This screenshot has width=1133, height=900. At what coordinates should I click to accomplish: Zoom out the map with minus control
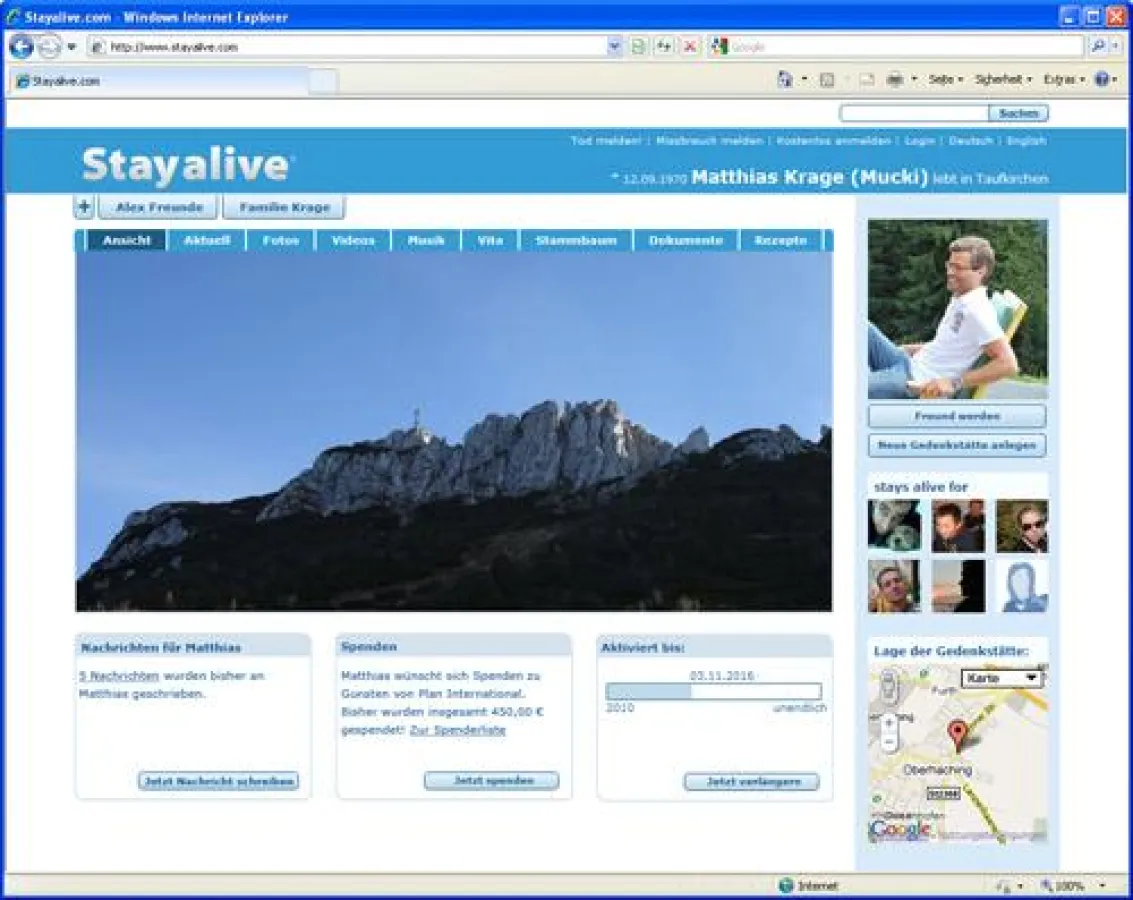point(889,743)
